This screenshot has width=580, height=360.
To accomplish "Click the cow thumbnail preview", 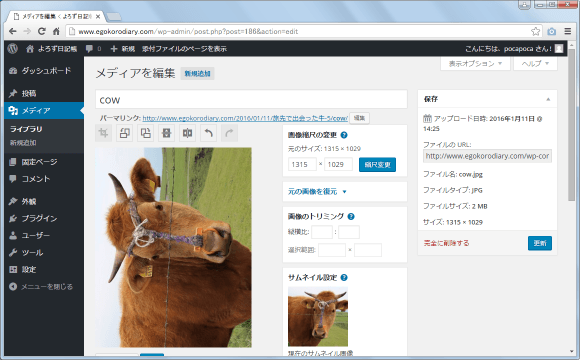I will point(318,316).
